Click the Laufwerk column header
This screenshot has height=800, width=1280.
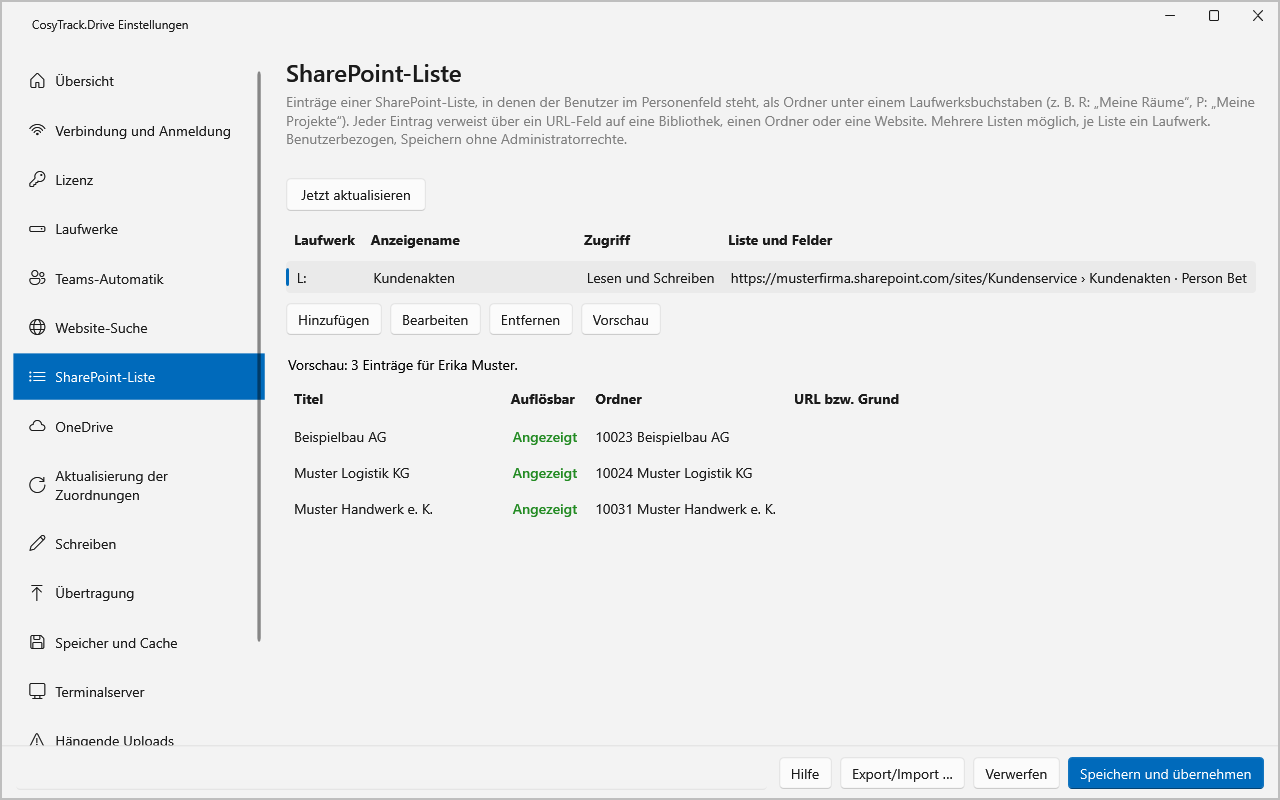(325, 240)
